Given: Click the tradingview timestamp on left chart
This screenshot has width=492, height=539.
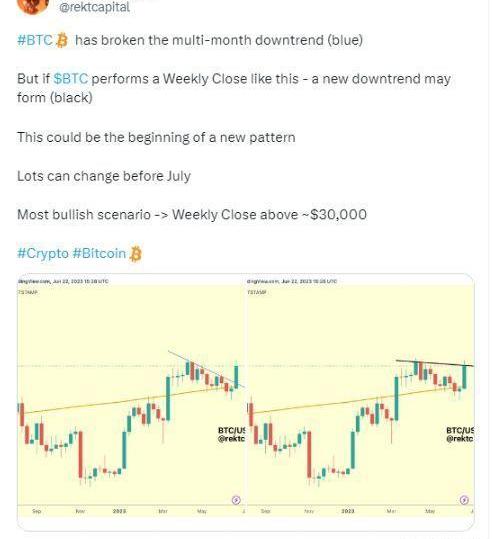Looking at the screenshot, I should pyautogui.click(x=63, y=281).
